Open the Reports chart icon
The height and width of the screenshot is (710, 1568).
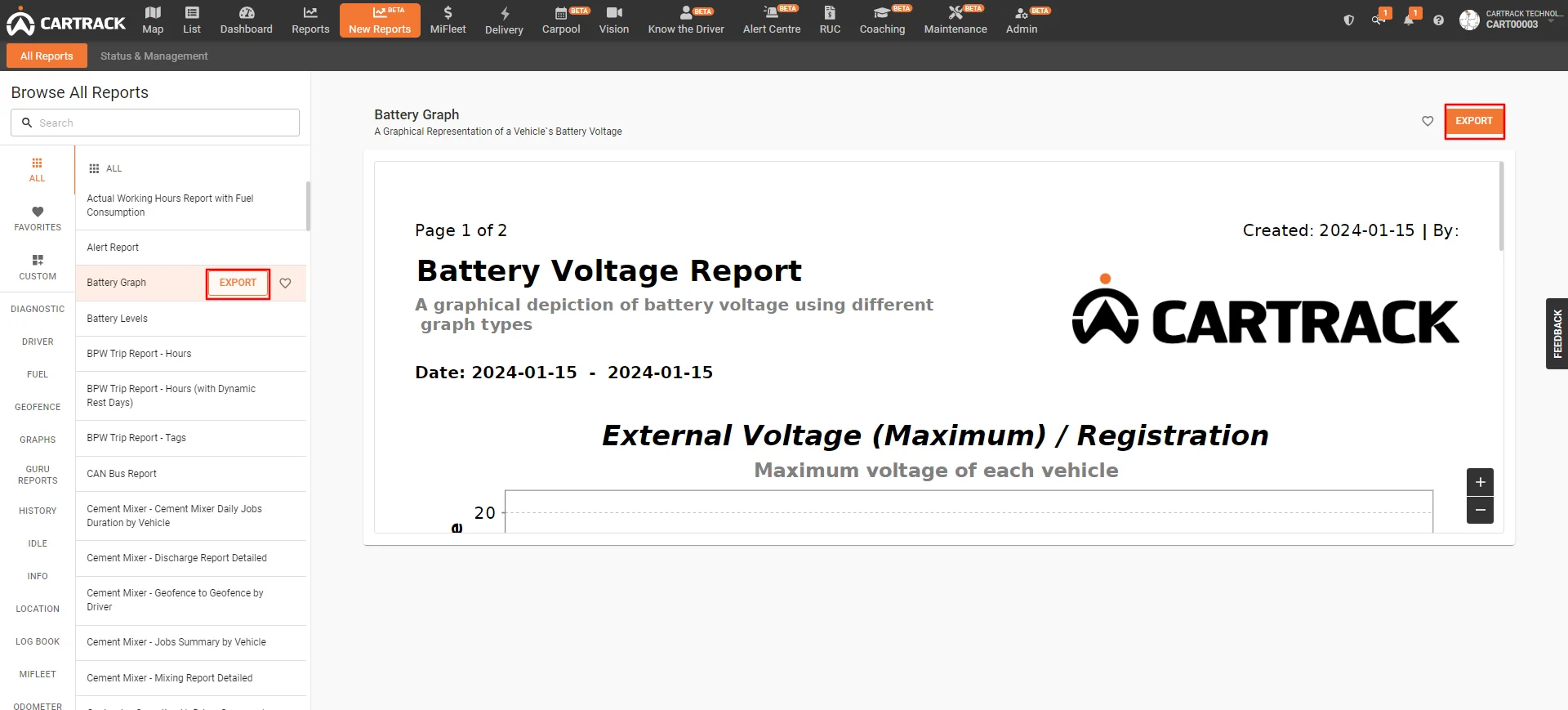[310, 12]
